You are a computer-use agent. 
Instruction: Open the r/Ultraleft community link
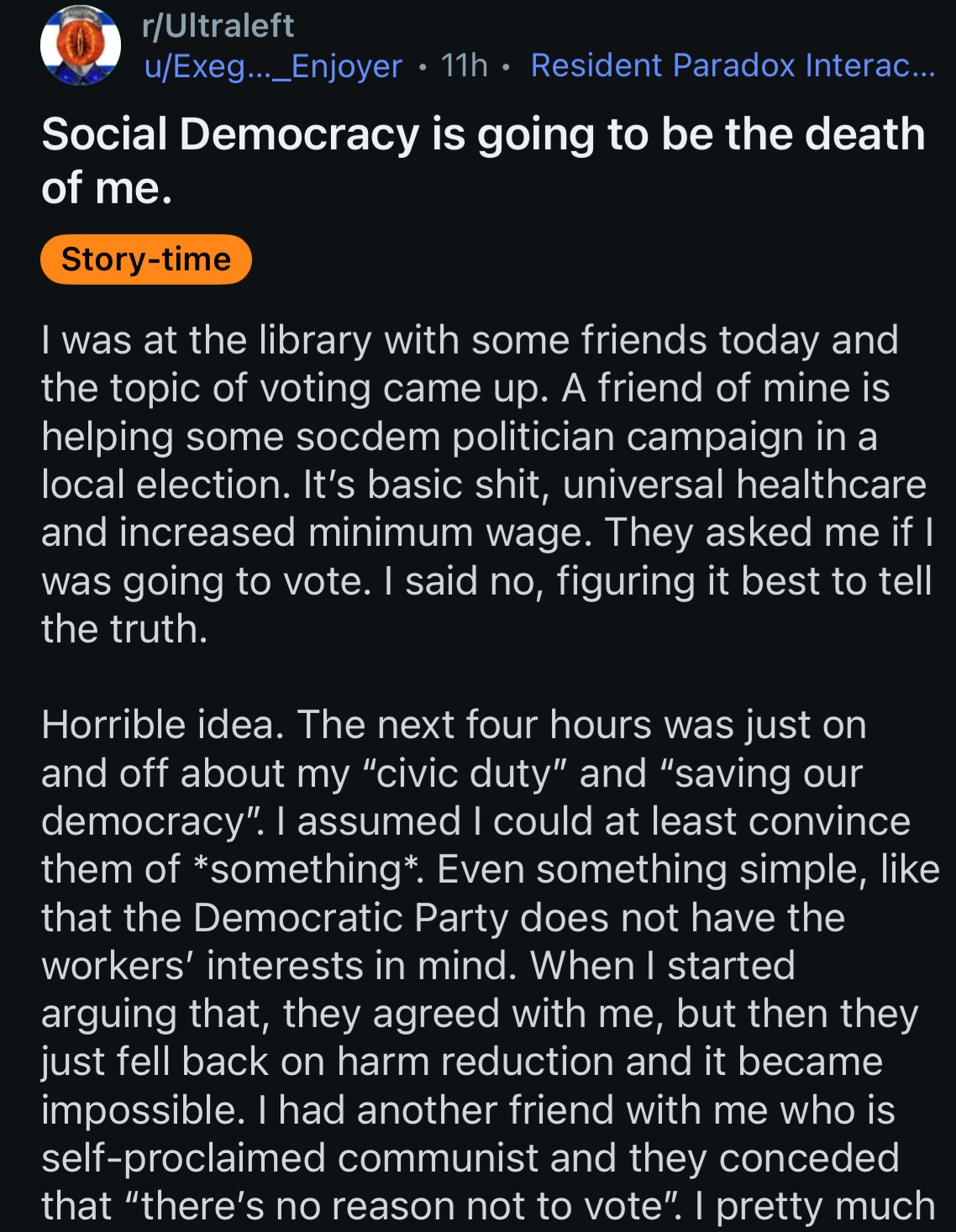pyautogui.click(x=218, y=26)
